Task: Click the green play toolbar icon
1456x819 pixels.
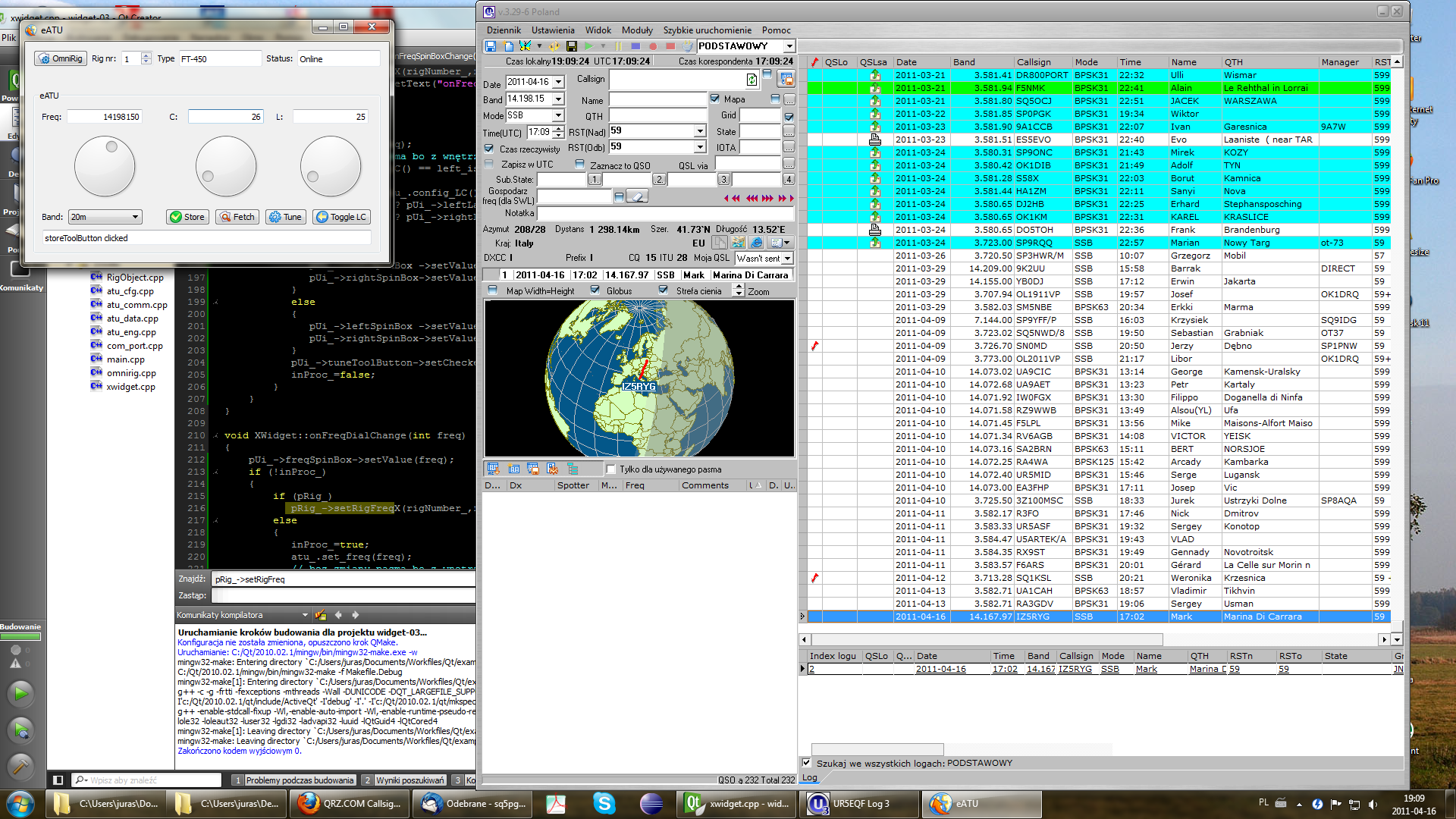Action: pos(588,46)
